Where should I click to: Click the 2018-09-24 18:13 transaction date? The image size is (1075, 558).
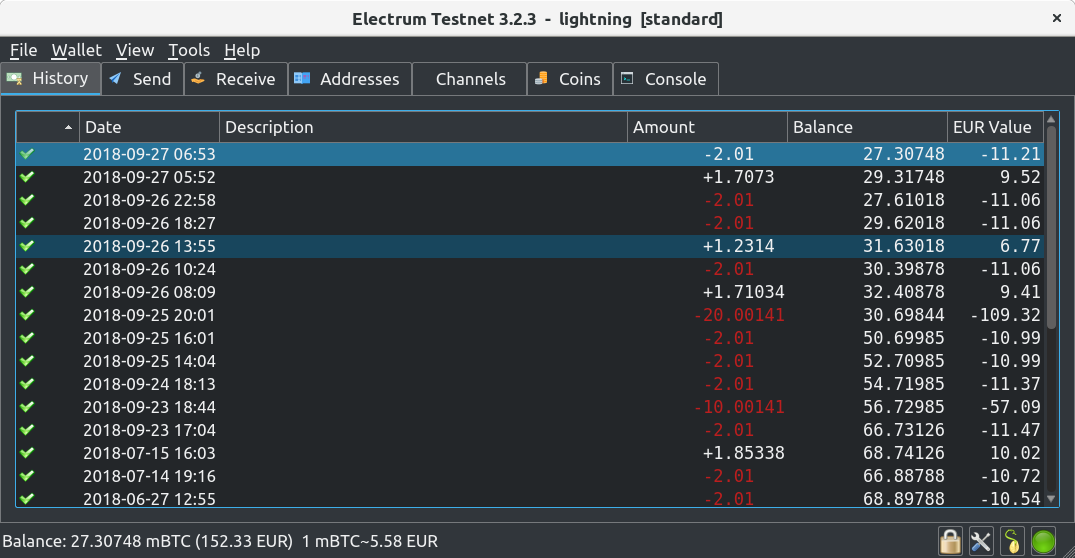149,384
